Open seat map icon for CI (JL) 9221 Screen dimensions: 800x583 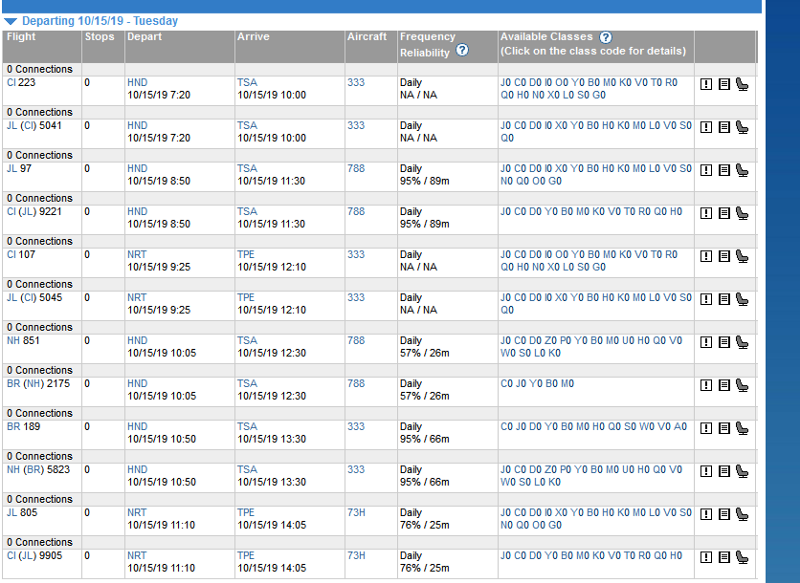point(742,213)
